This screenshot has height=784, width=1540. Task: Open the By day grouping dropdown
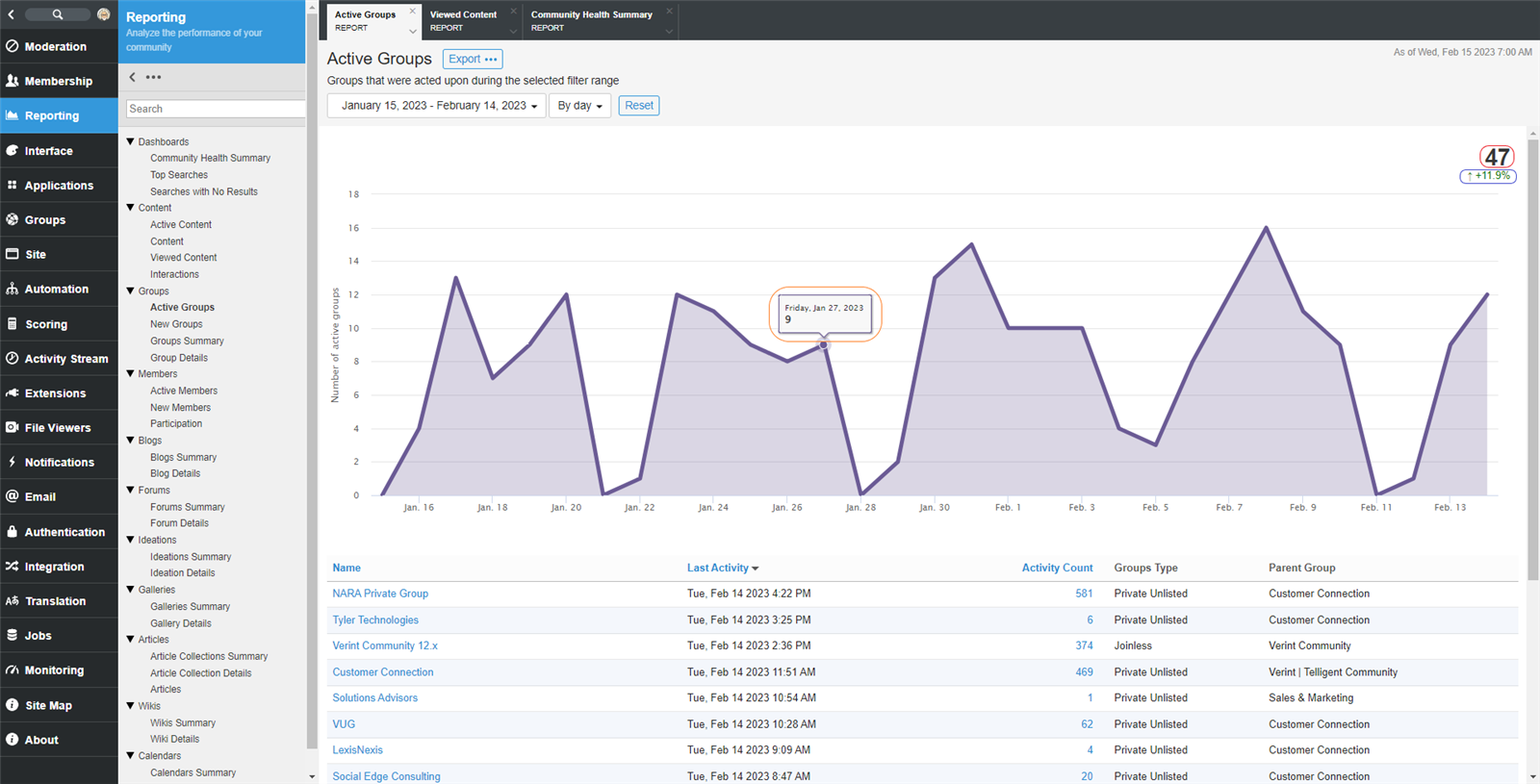pyautogui.click(x=580, y=106)
